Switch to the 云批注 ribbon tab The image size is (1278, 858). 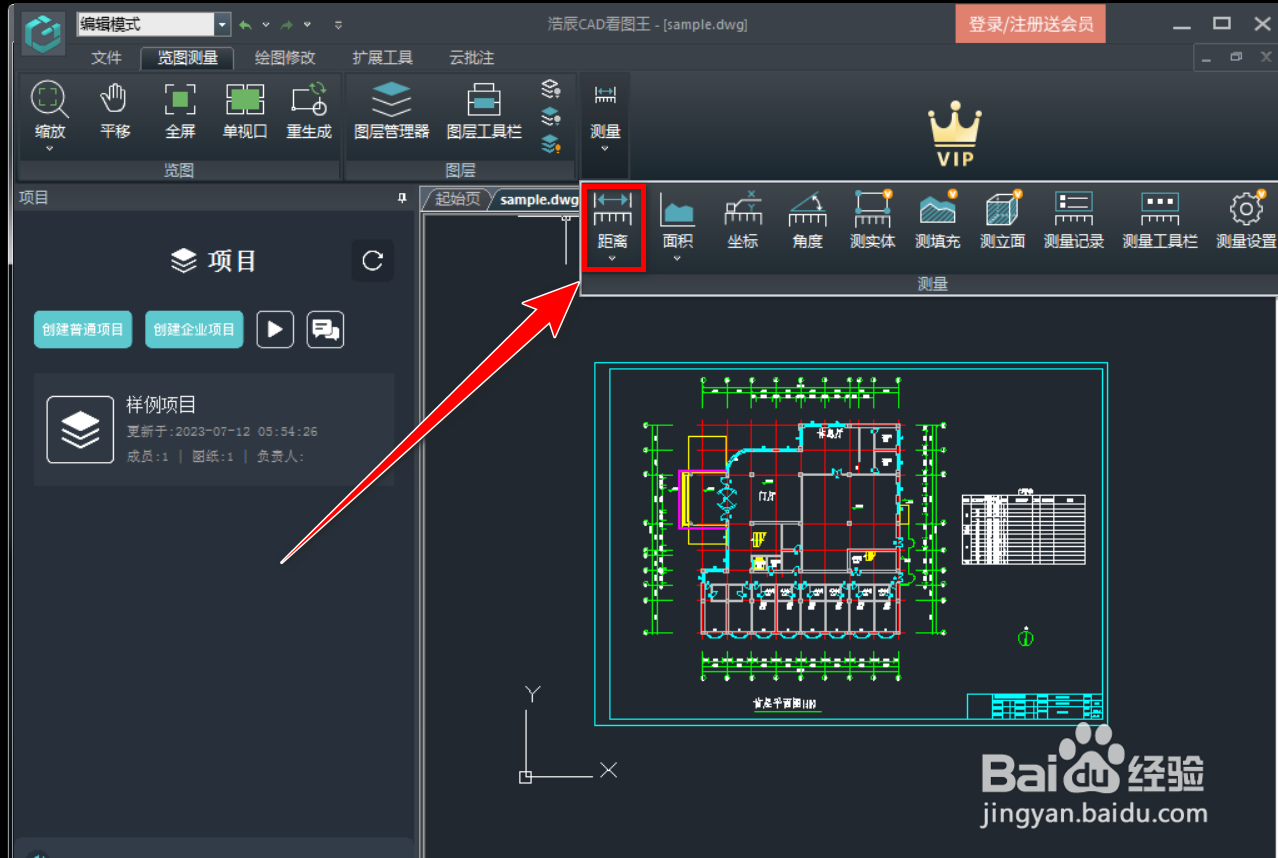tap(471, 58)
